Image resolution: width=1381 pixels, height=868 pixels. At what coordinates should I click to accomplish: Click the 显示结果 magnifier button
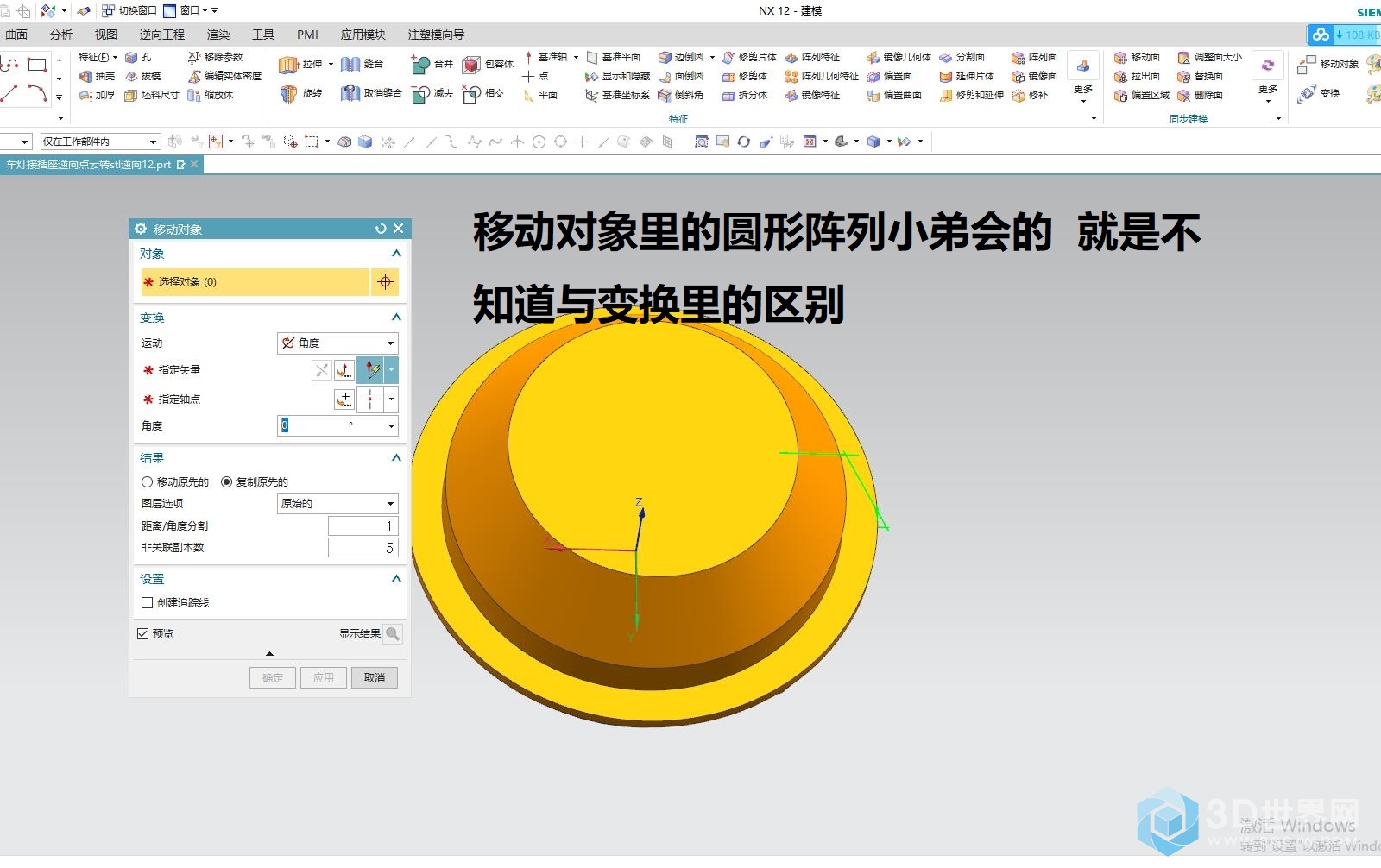[393, 634]
